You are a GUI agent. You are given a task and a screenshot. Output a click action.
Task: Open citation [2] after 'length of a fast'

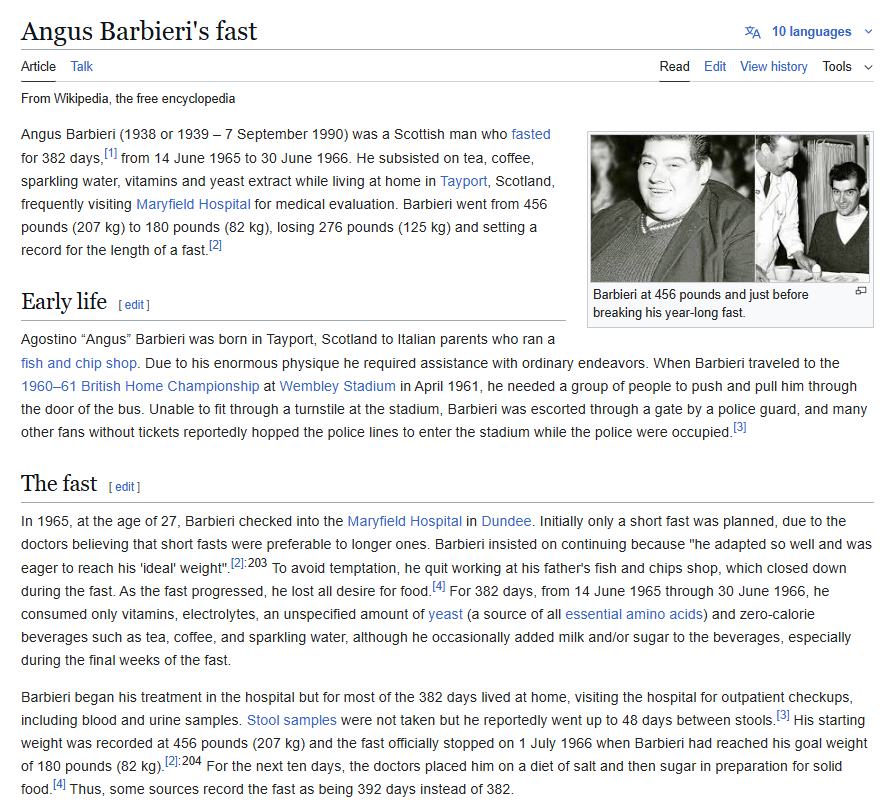pyautogui.click(x=215, y=245)
